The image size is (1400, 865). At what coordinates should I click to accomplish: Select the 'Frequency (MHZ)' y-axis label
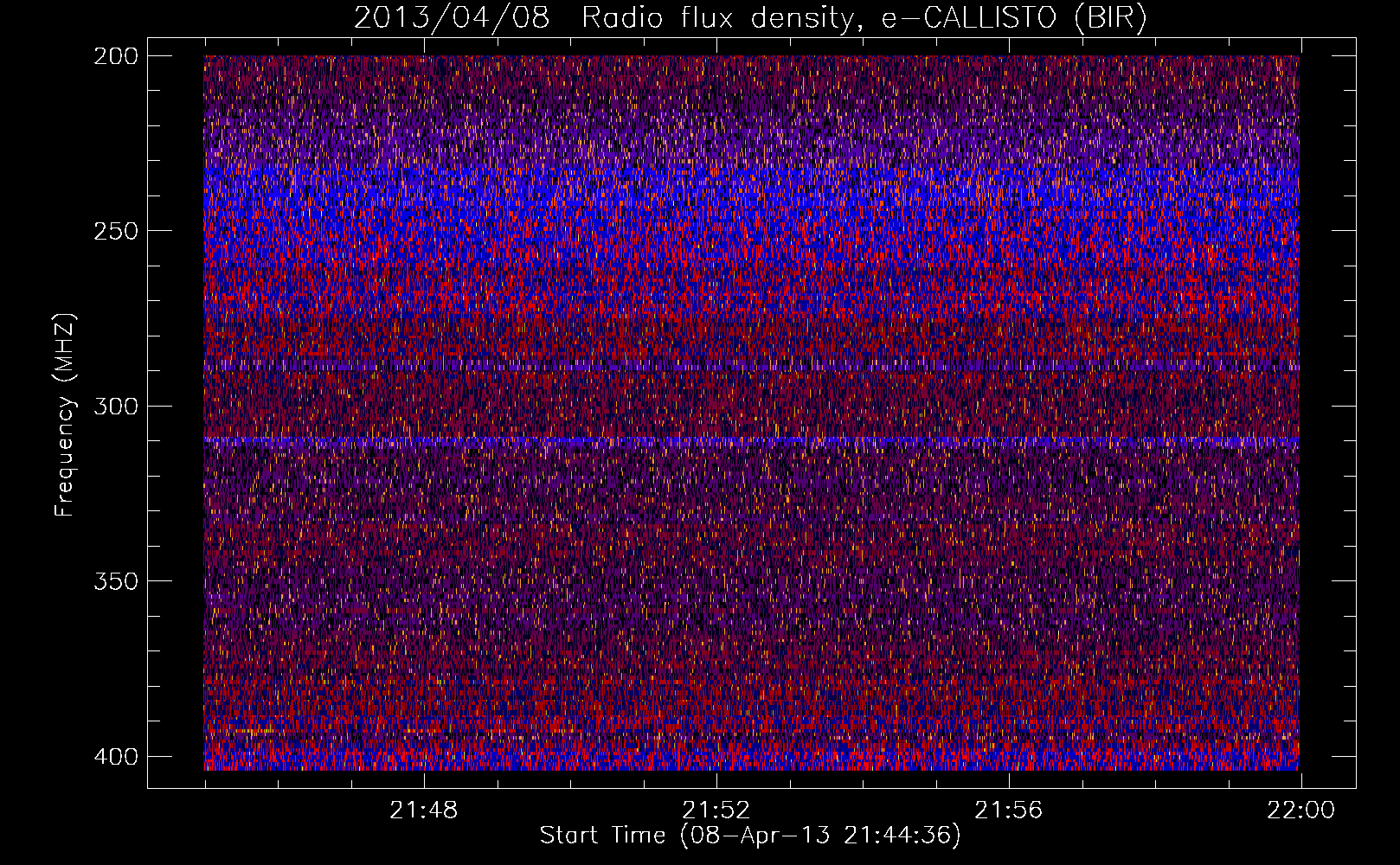65,415
